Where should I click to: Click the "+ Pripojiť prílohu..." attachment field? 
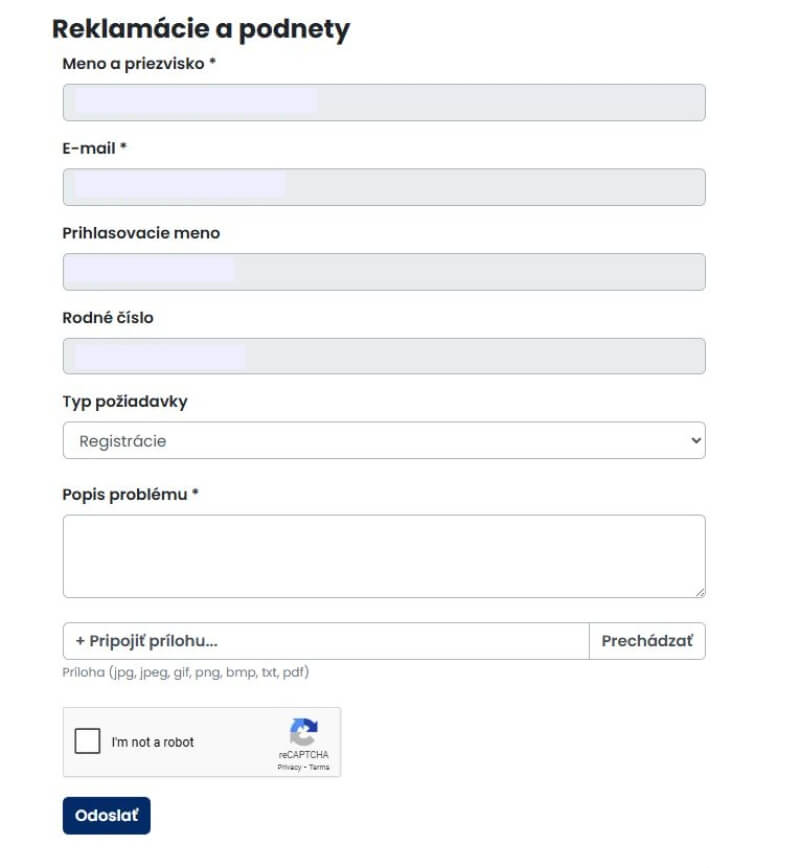pyautogui.click(x=325, y=641)
